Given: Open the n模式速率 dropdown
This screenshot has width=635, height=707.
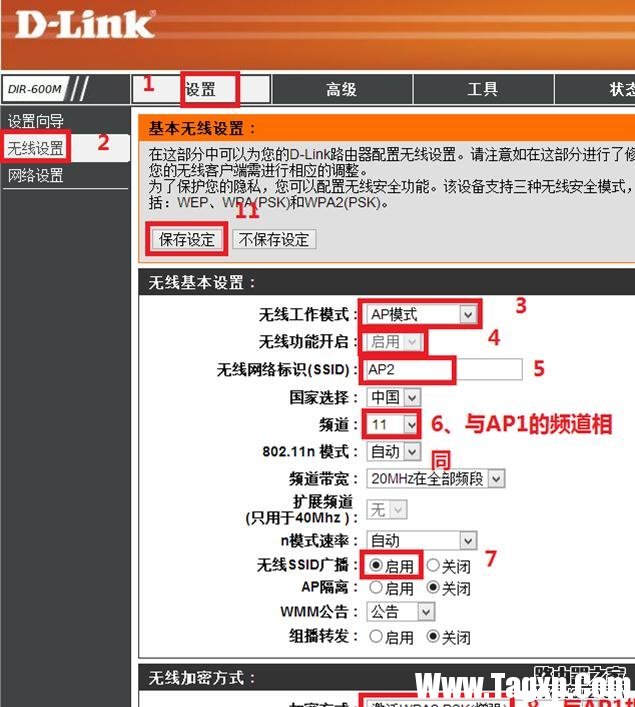Looking at the screenshot, I should coord(421,540).
